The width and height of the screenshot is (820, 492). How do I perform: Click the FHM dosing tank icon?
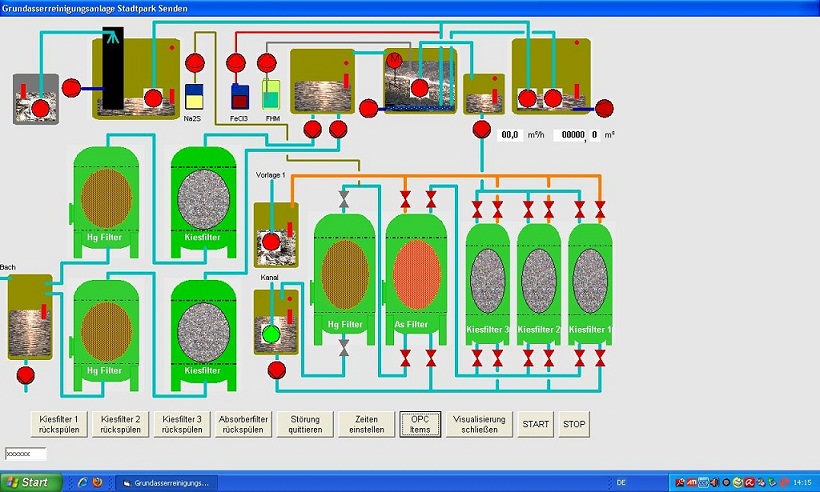click(271, 95)
